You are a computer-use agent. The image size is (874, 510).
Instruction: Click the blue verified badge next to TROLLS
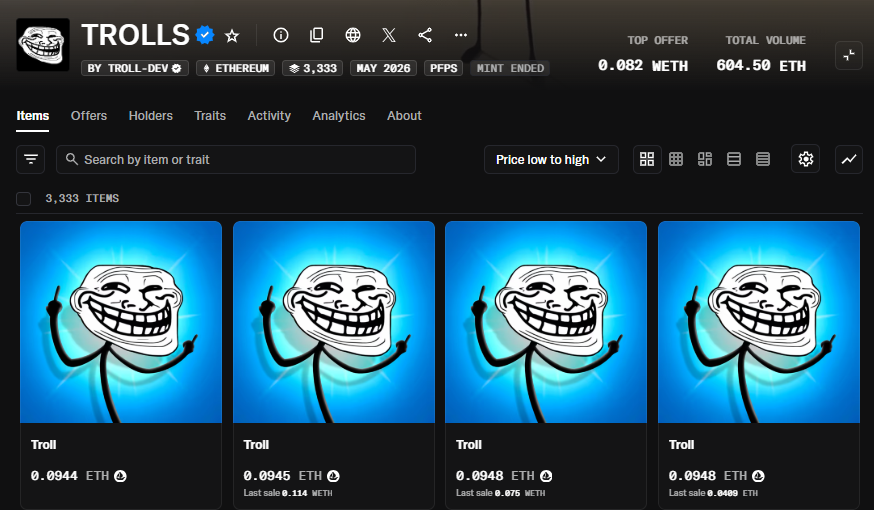(205, 35)
